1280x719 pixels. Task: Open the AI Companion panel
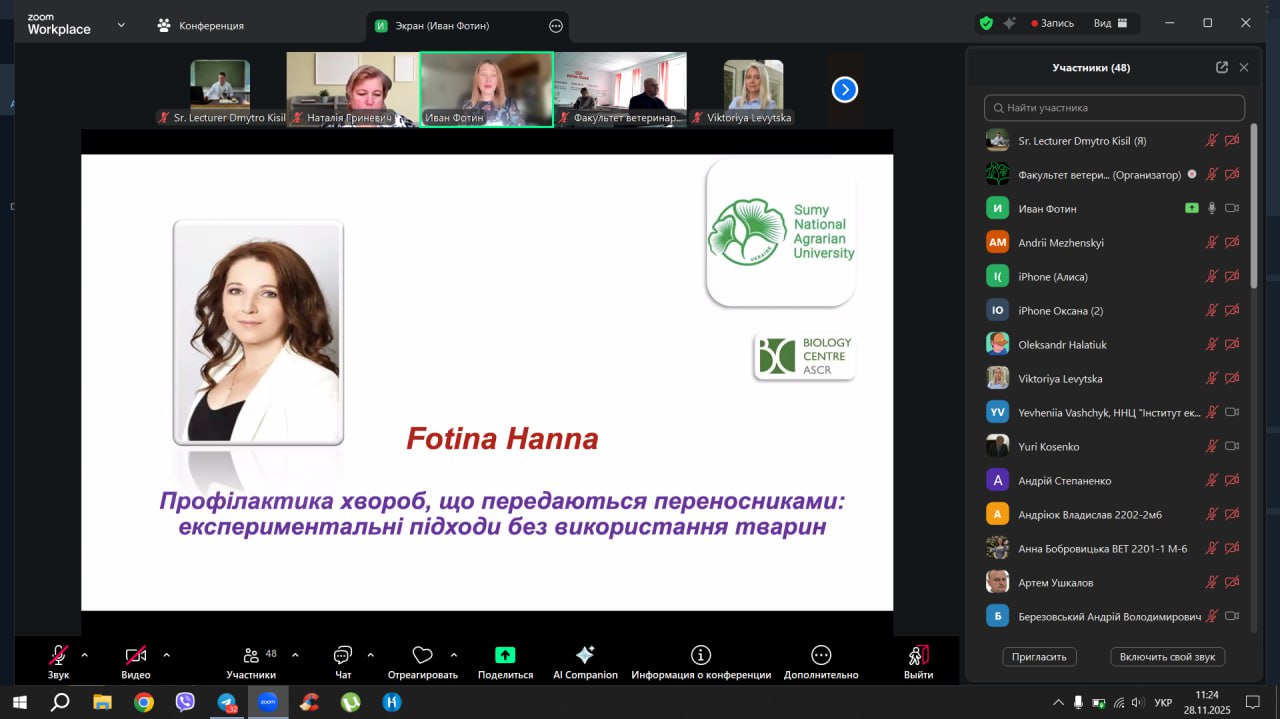tap(585, 656)
